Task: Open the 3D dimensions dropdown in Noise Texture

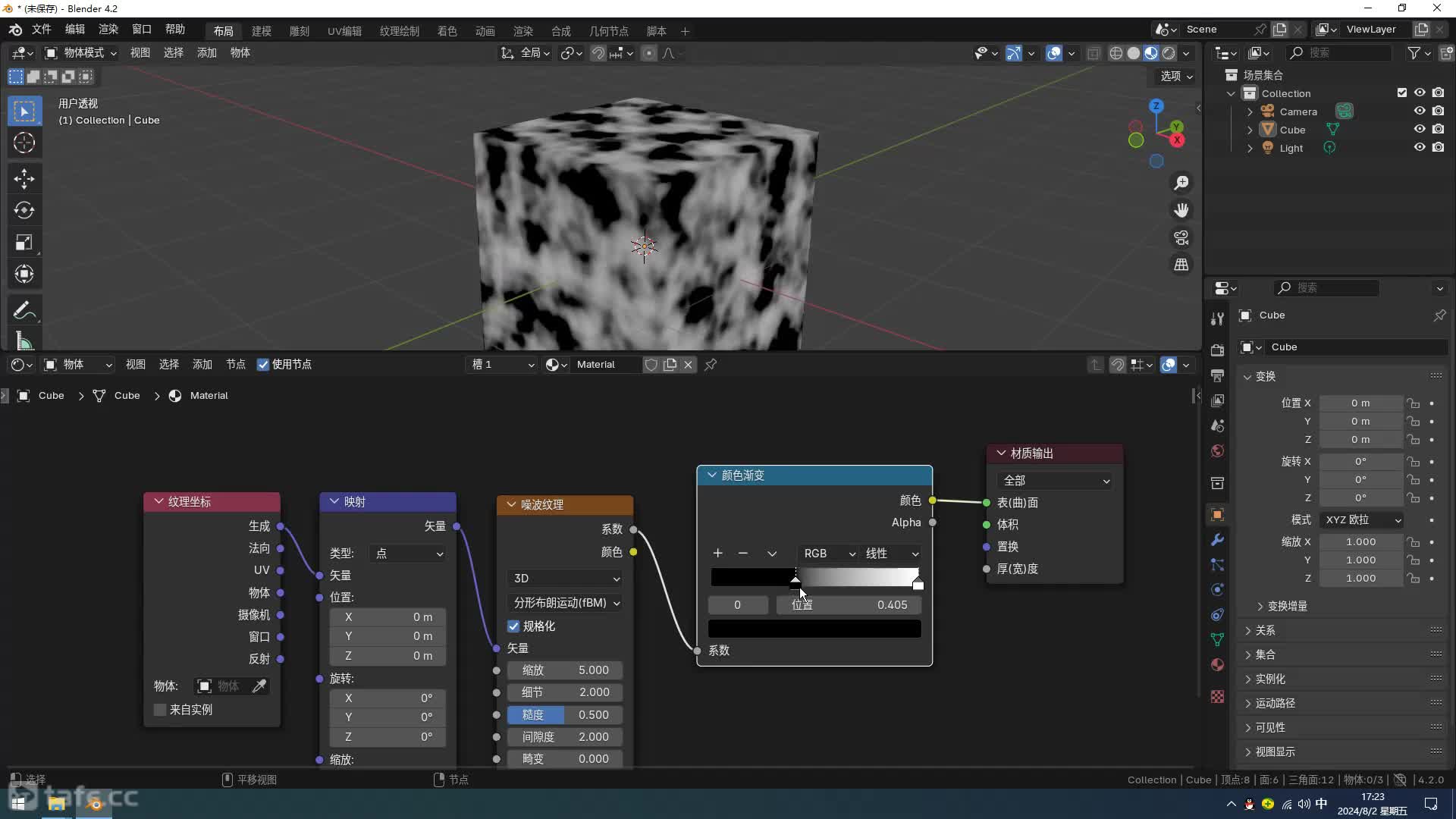Action: click(565, 579)
